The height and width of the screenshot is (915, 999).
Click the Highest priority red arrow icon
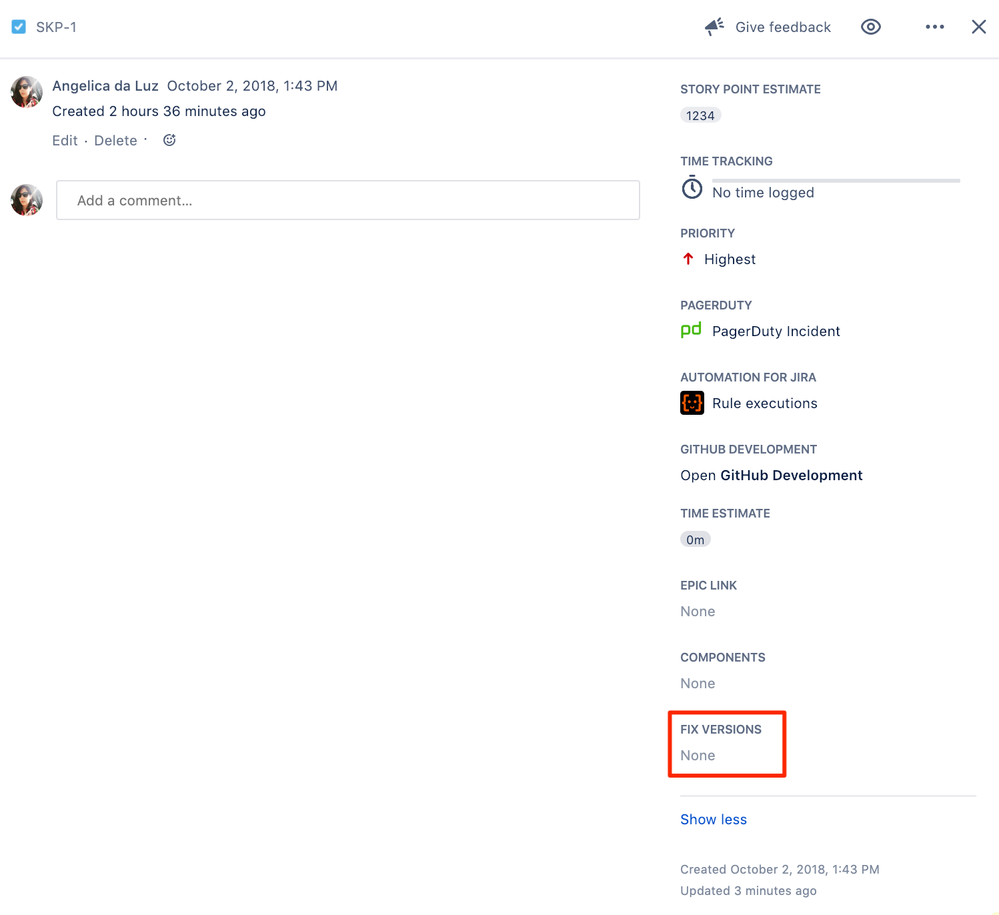click(688, 258)
